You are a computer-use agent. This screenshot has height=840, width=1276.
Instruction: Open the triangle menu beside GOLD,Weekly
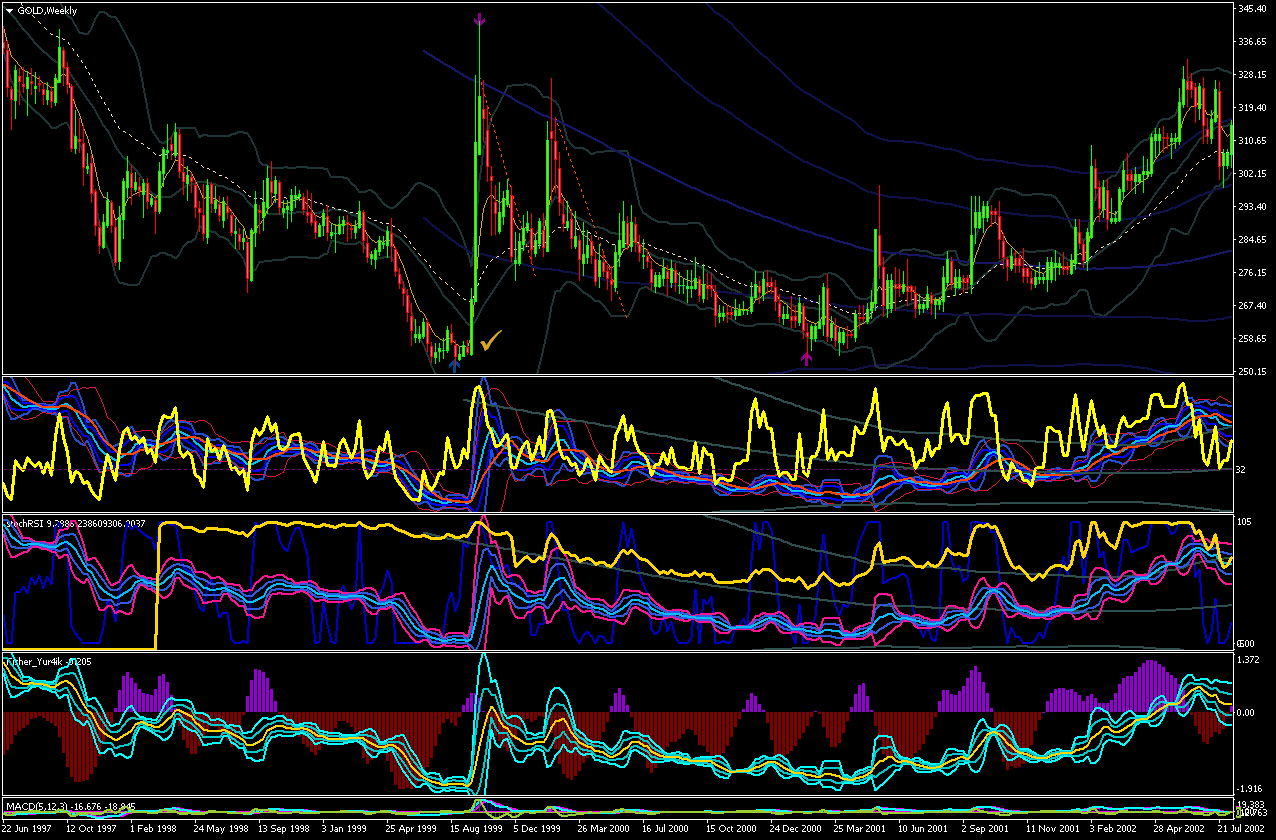(x=9, y=10)
